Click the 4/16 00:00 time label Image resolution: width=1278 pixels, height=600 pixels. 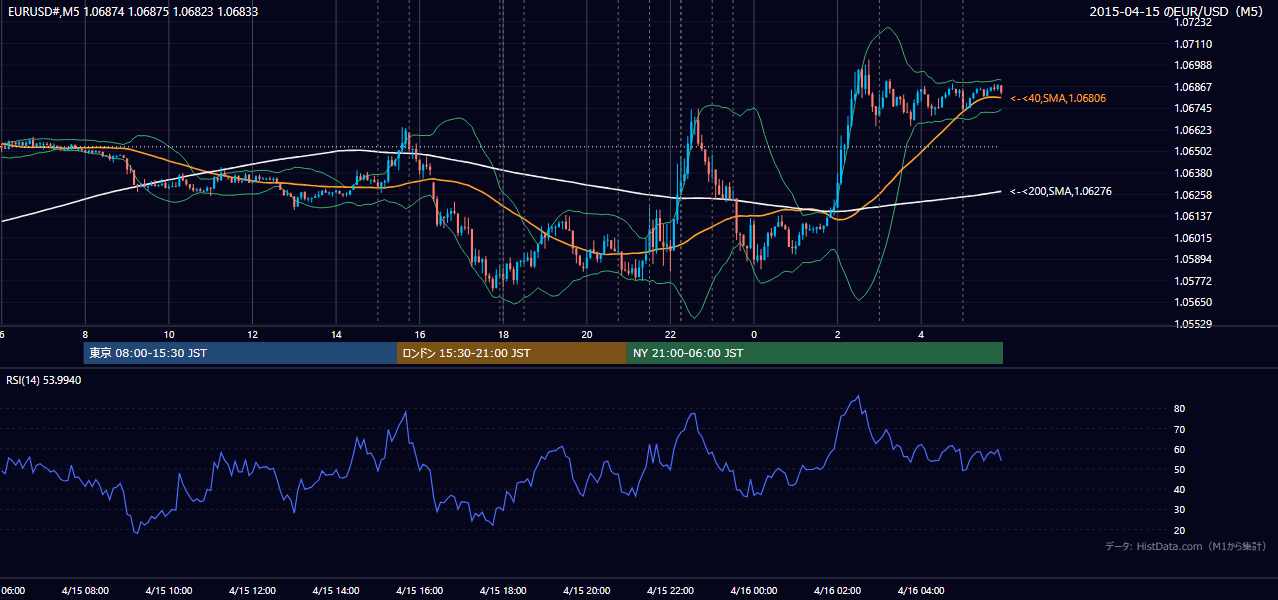[754, 591]
